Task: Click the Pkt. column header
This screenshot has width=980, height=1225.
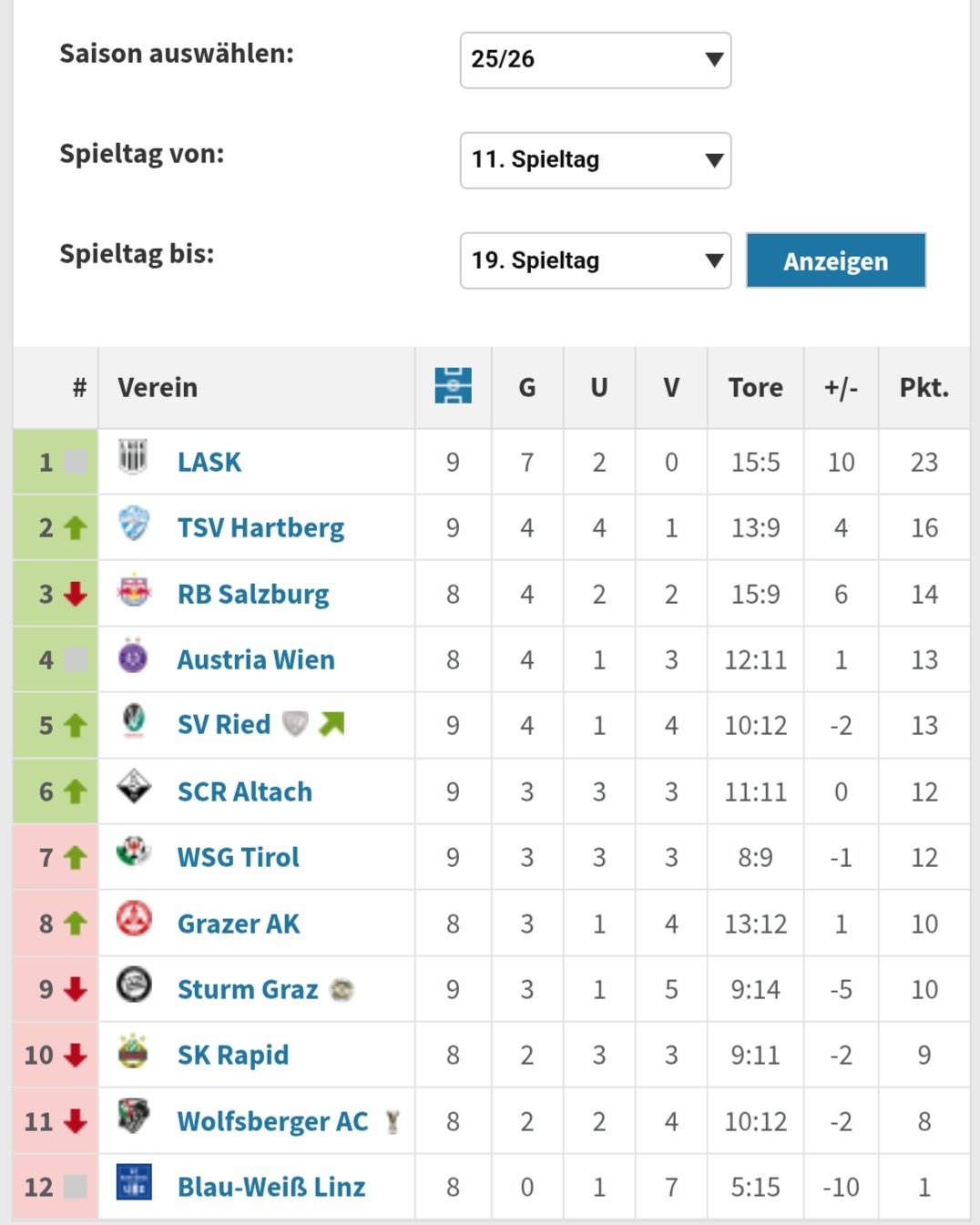Action: pyautogui.click(x=924, y=388)
